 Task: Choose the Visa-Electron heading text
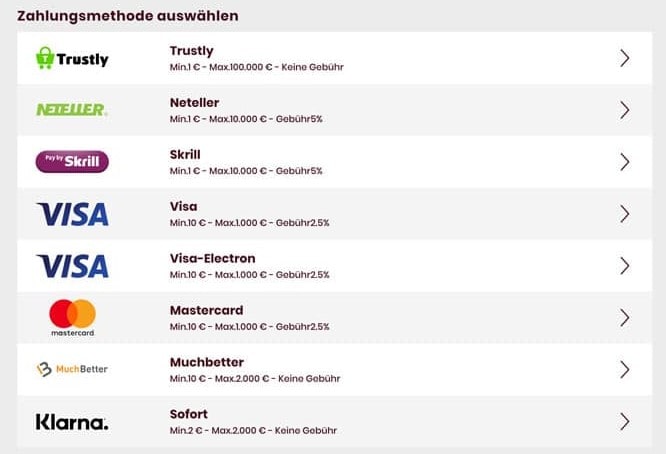(213, 258)
